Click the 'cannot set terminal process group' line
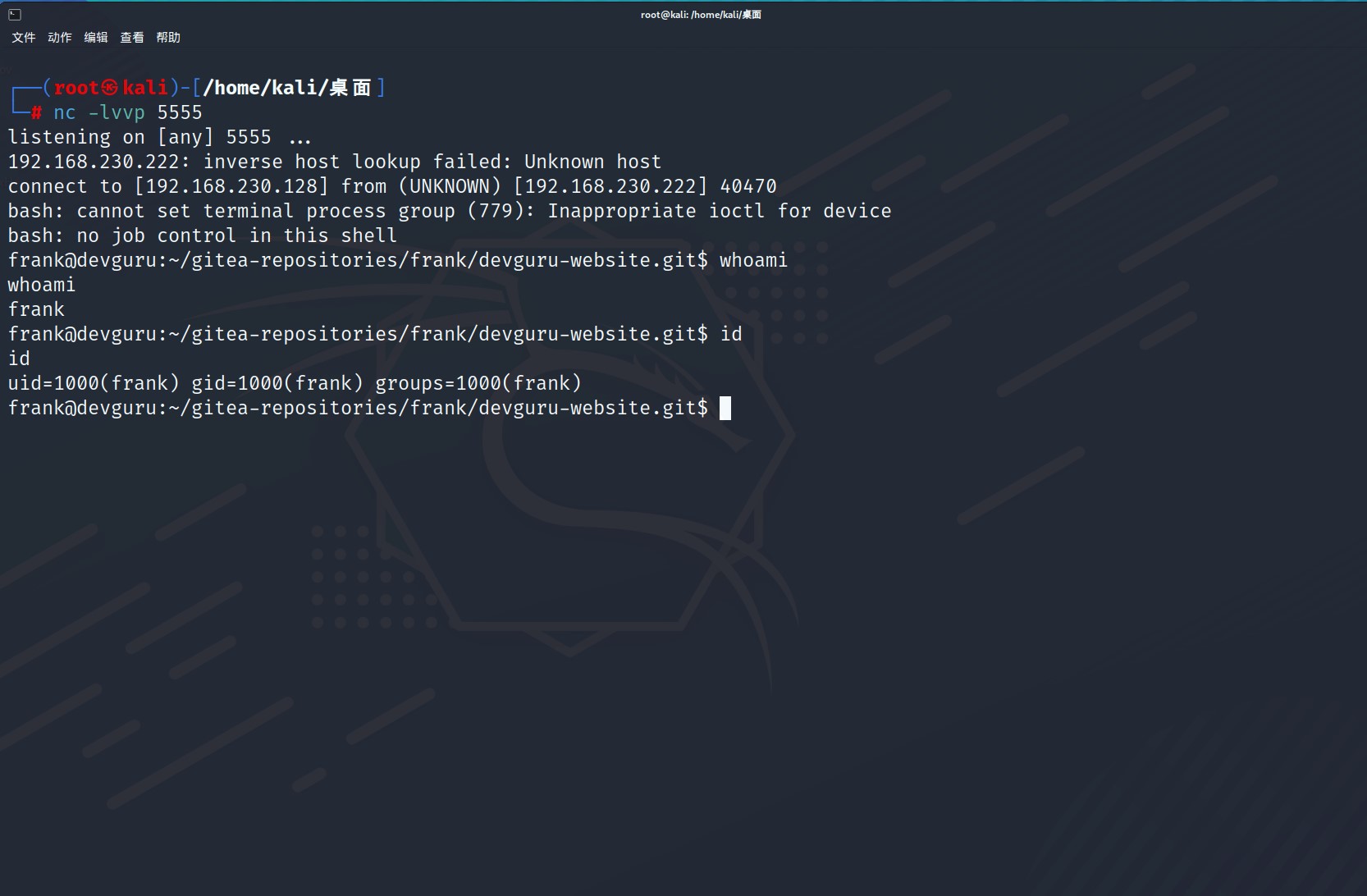Image resolution: width=1367 pixels, height=896 pixels. click(450, 211)
